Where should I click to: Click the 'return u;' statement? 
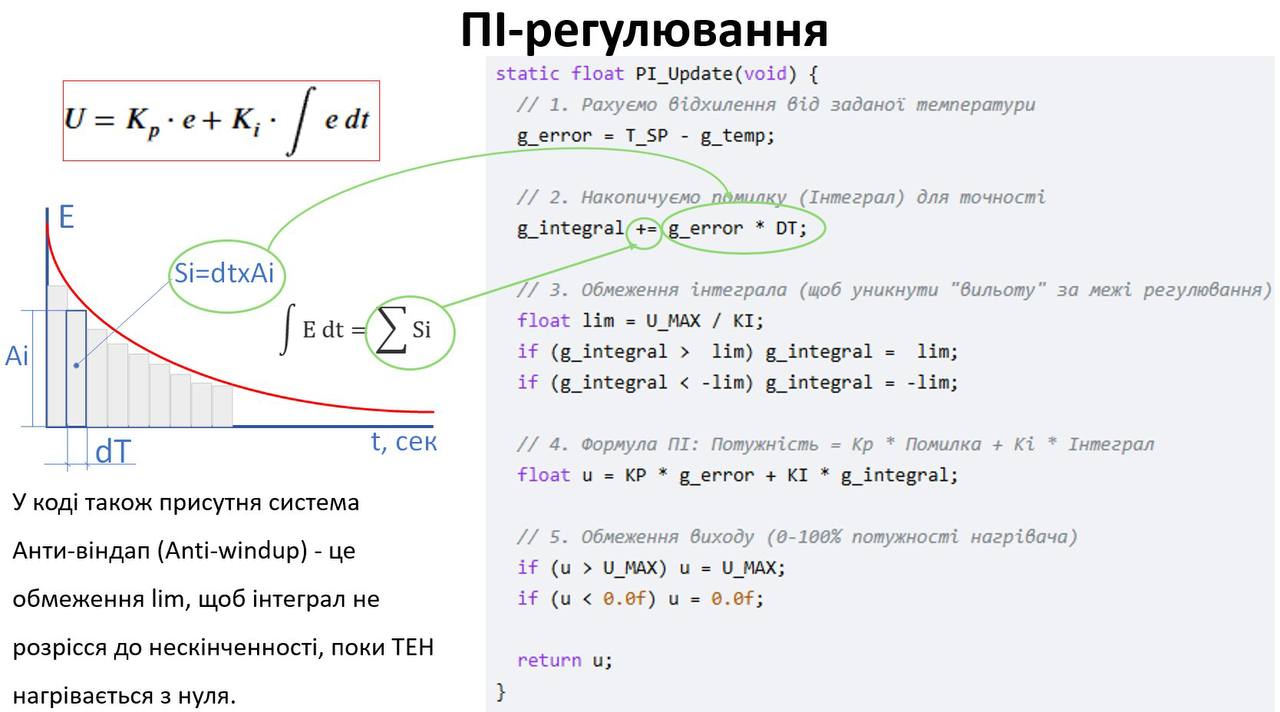[x=564, y=660]
